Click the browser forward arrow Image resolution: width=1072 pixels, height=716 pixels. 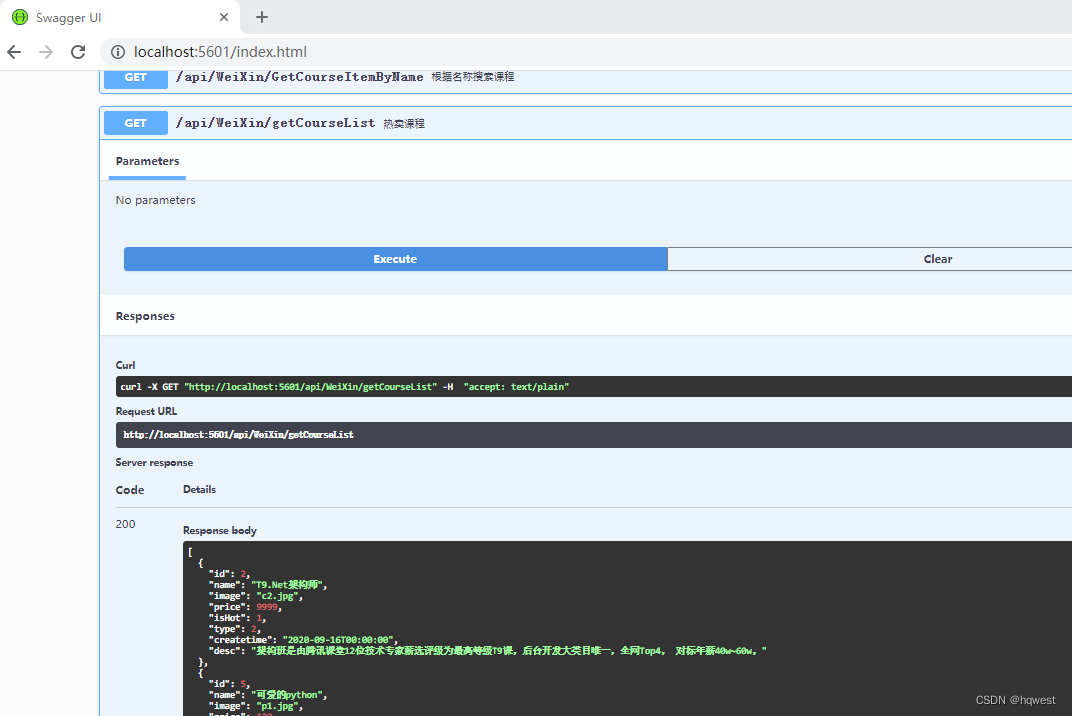46,52
